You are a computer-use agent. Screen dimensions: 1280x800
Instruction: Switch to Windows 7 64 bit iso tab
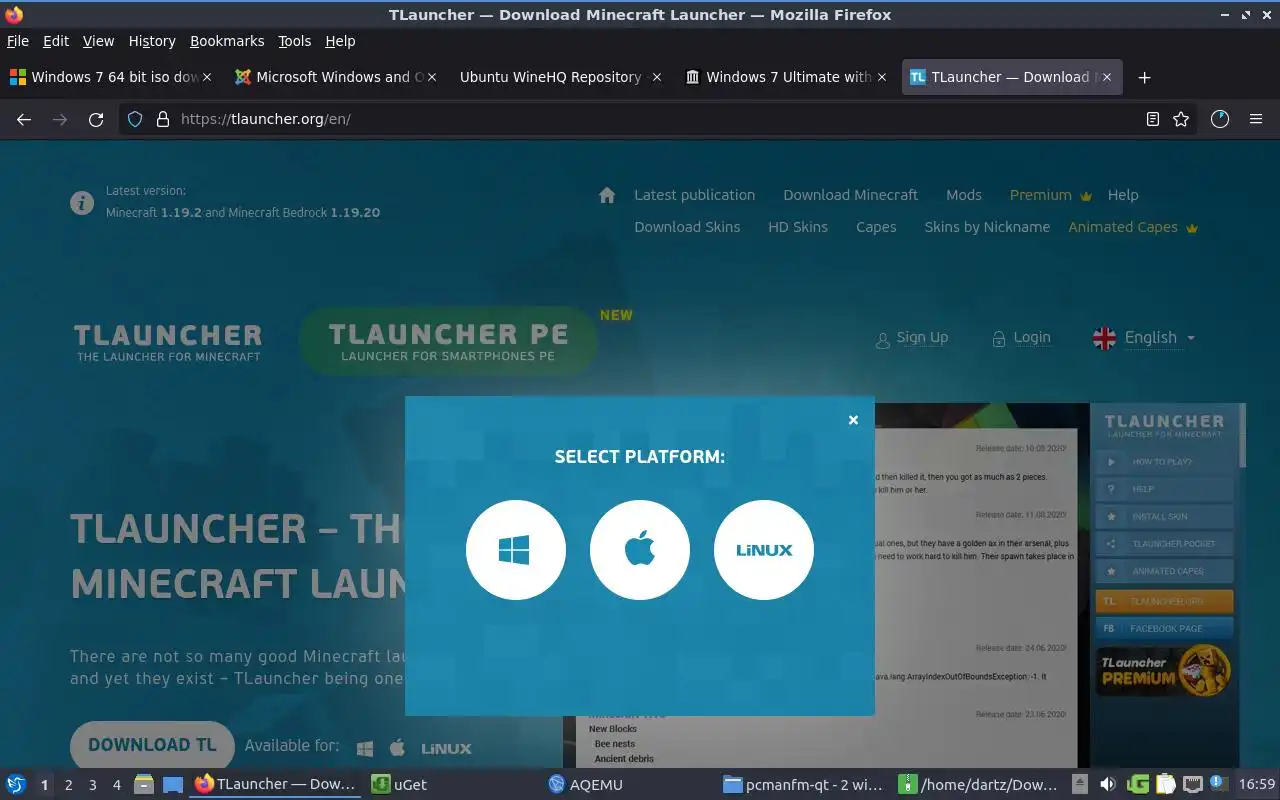click(x=110, y=77)
